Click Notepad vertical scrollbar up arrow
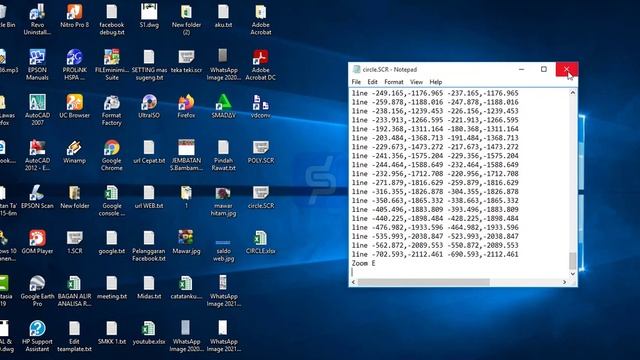 (572, 93)
